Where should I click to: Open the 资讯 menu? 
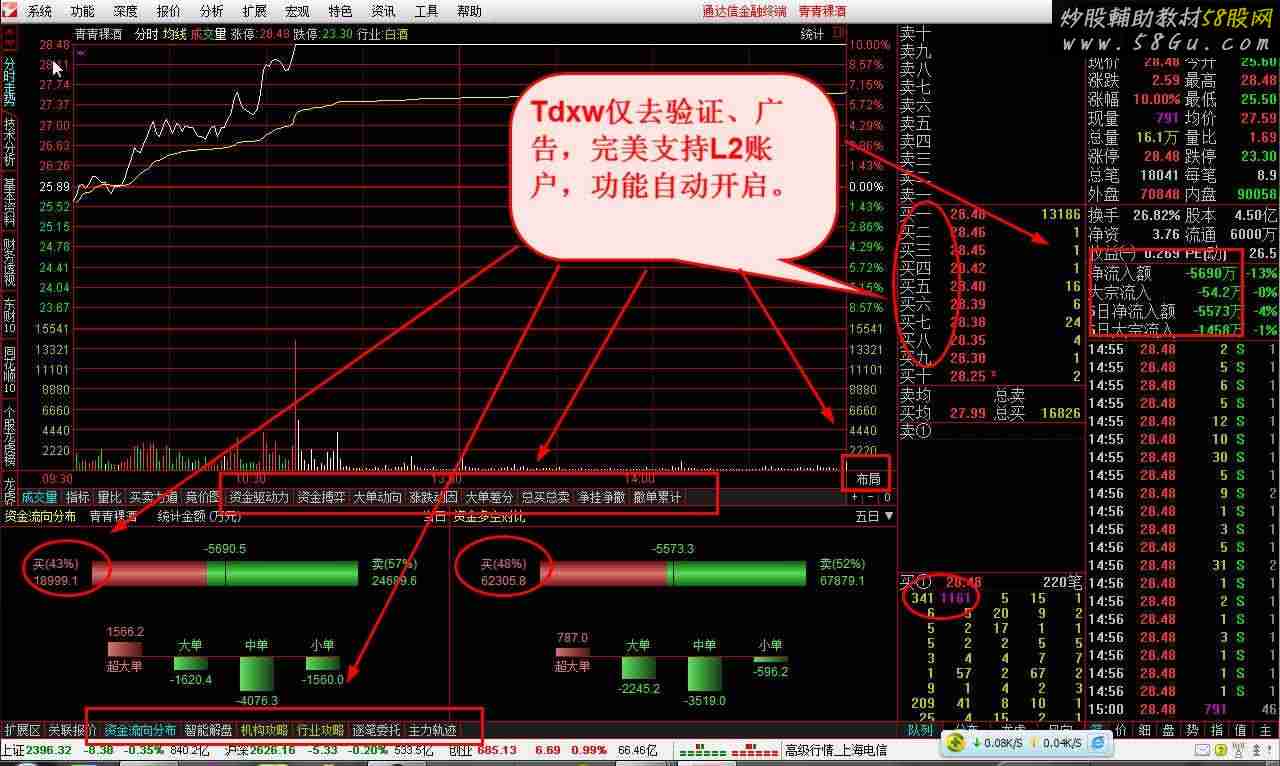[x=383, y=12]
